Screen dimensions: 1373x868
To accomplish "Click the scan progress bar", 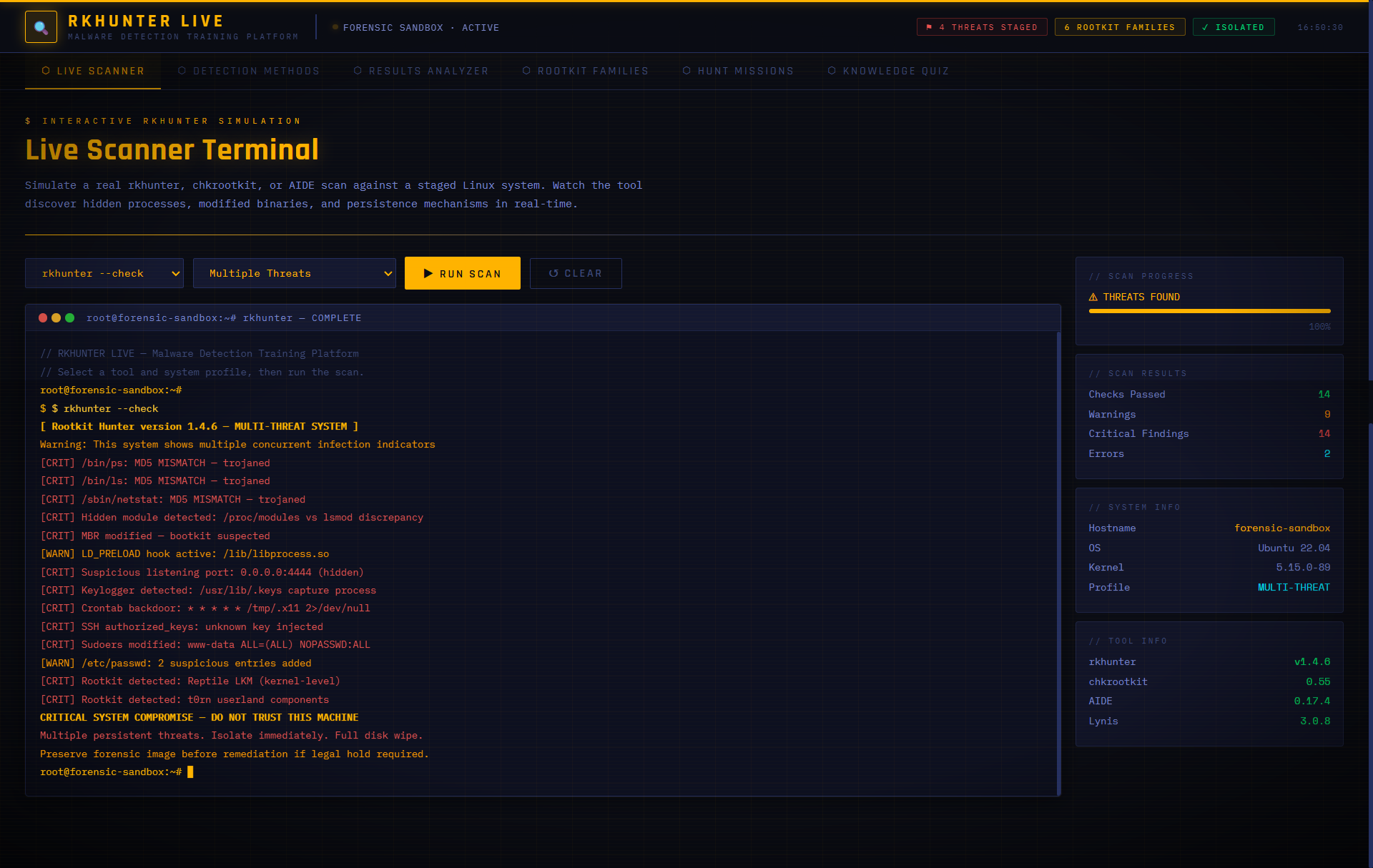I will click(x=1209, y=311).
